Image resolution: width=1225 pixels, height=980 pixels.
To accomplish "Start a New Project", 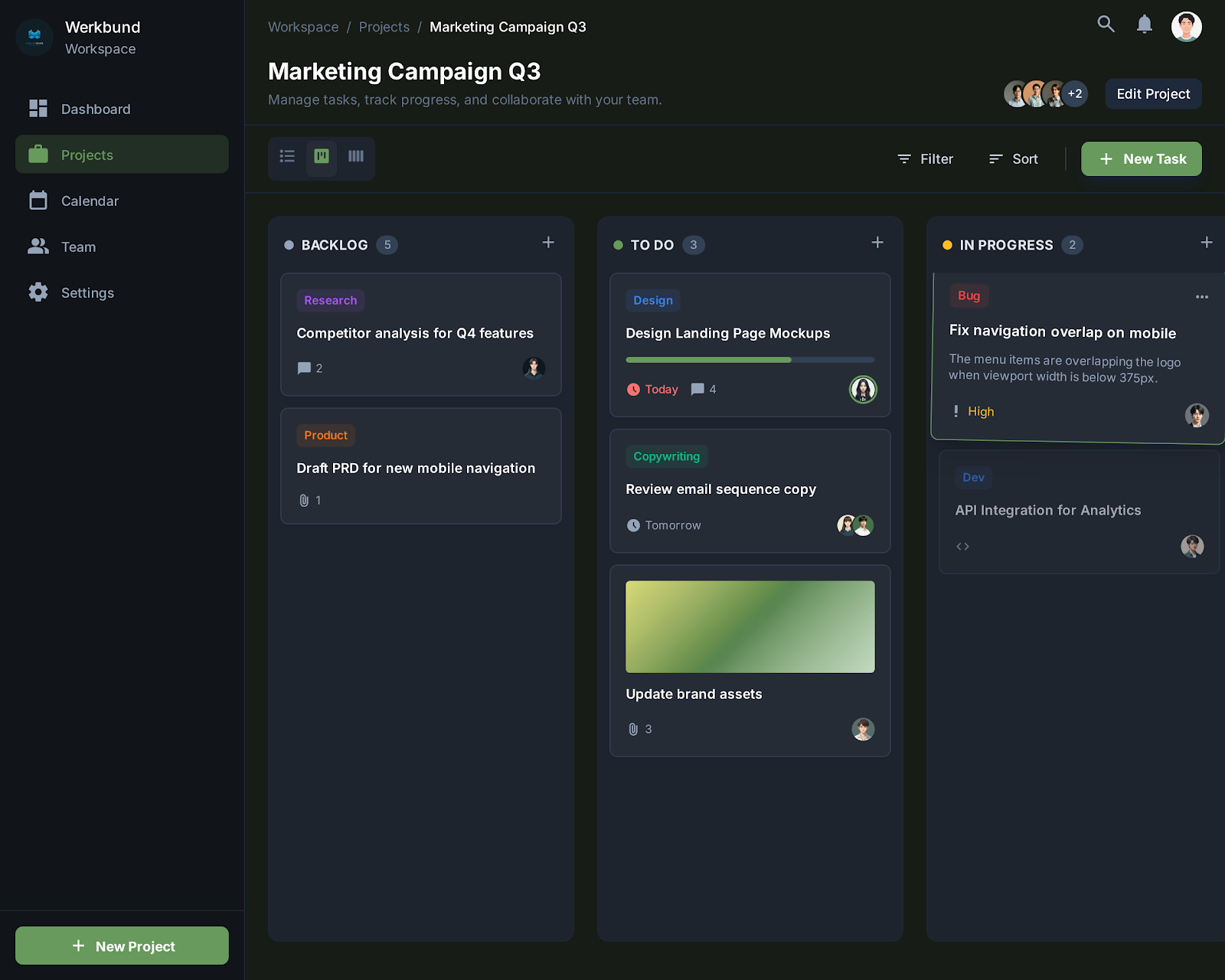I will point(121,946).
